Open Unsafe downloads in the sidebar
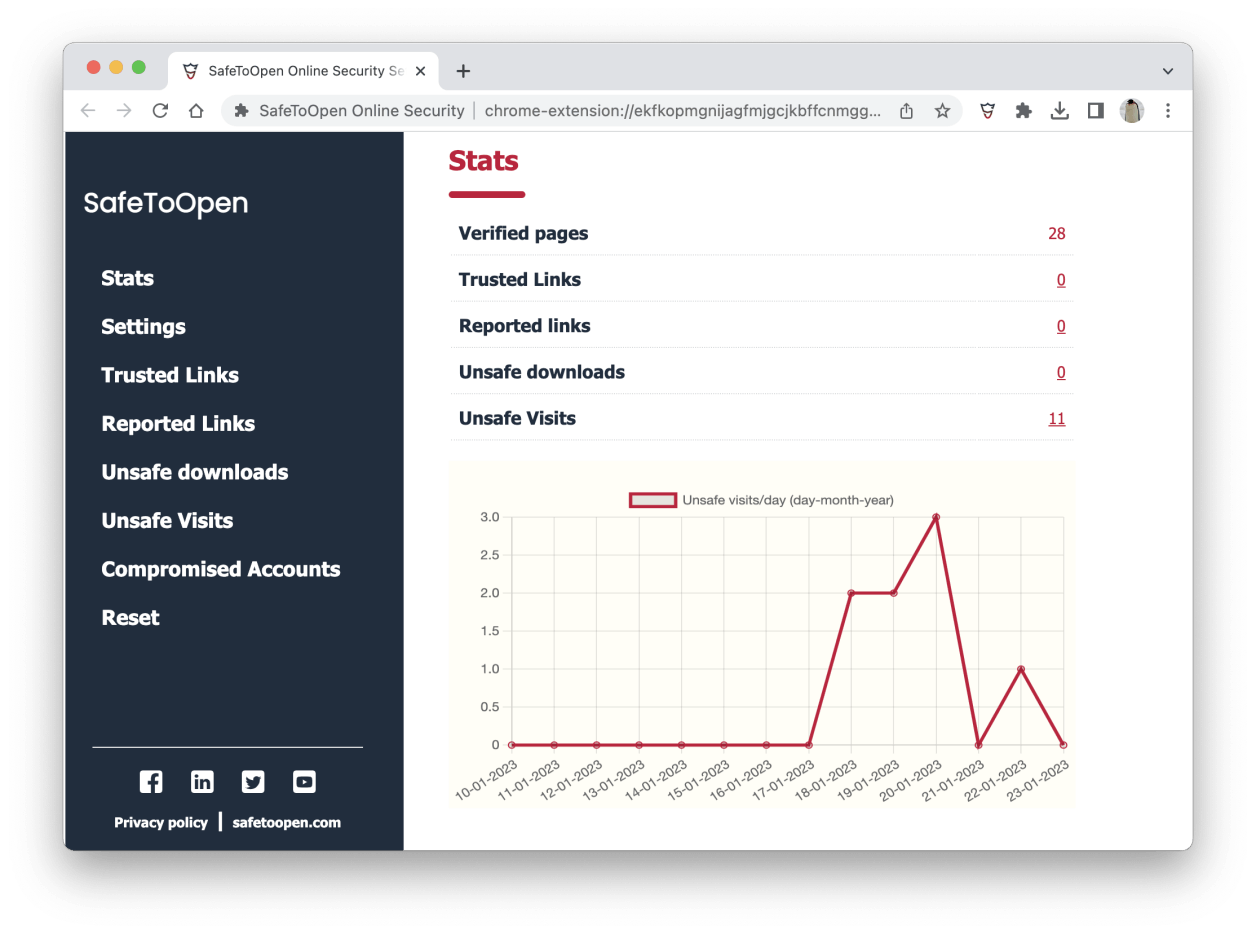The image size is (1256, 934). (195, 472)
